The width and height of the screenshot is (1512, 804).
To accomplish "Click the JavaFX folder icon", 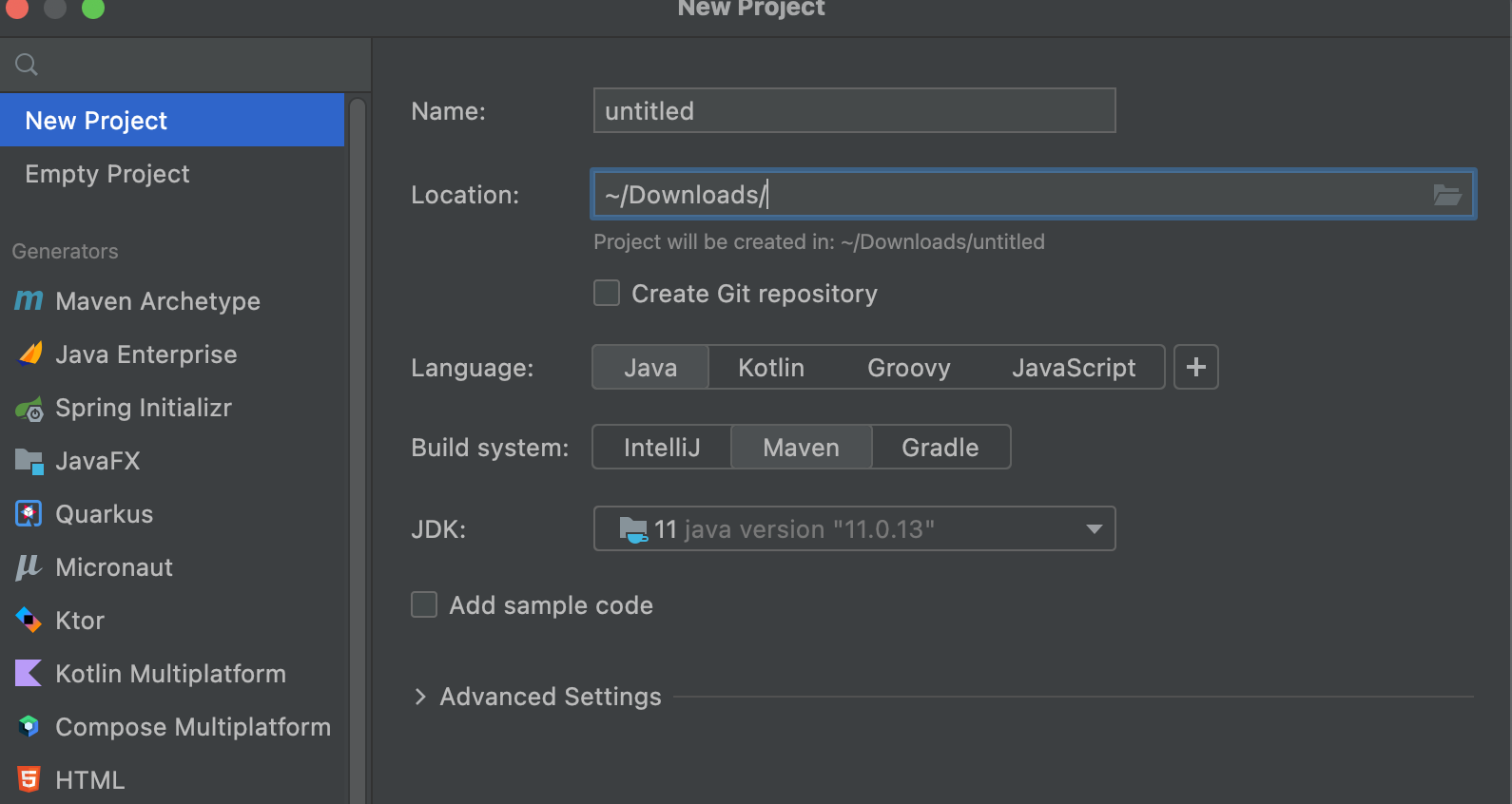I will [29, 462].
